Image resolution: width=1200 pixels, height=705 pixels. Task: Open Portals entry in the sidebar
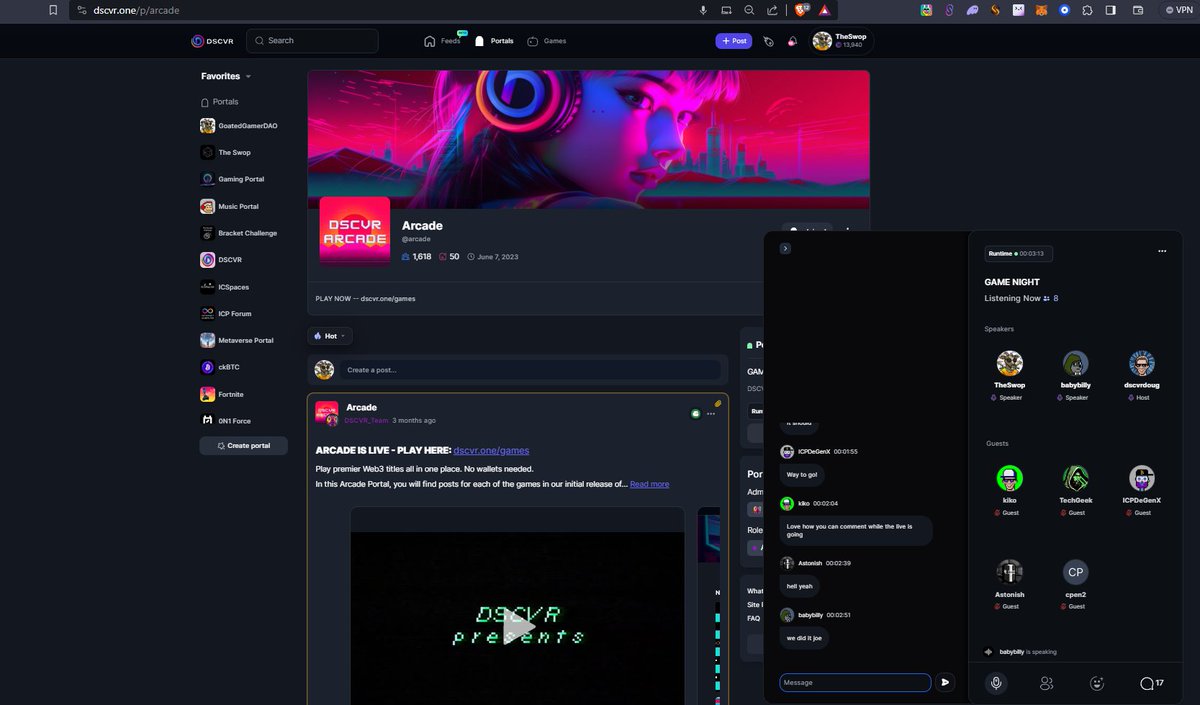[x=220, y=102]
